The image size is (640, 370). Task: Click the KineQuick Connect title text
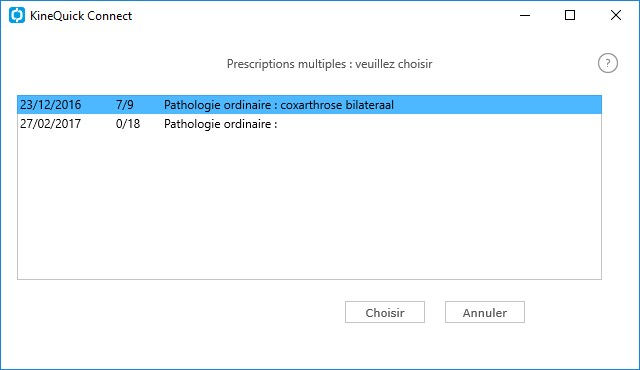[81, 16]
